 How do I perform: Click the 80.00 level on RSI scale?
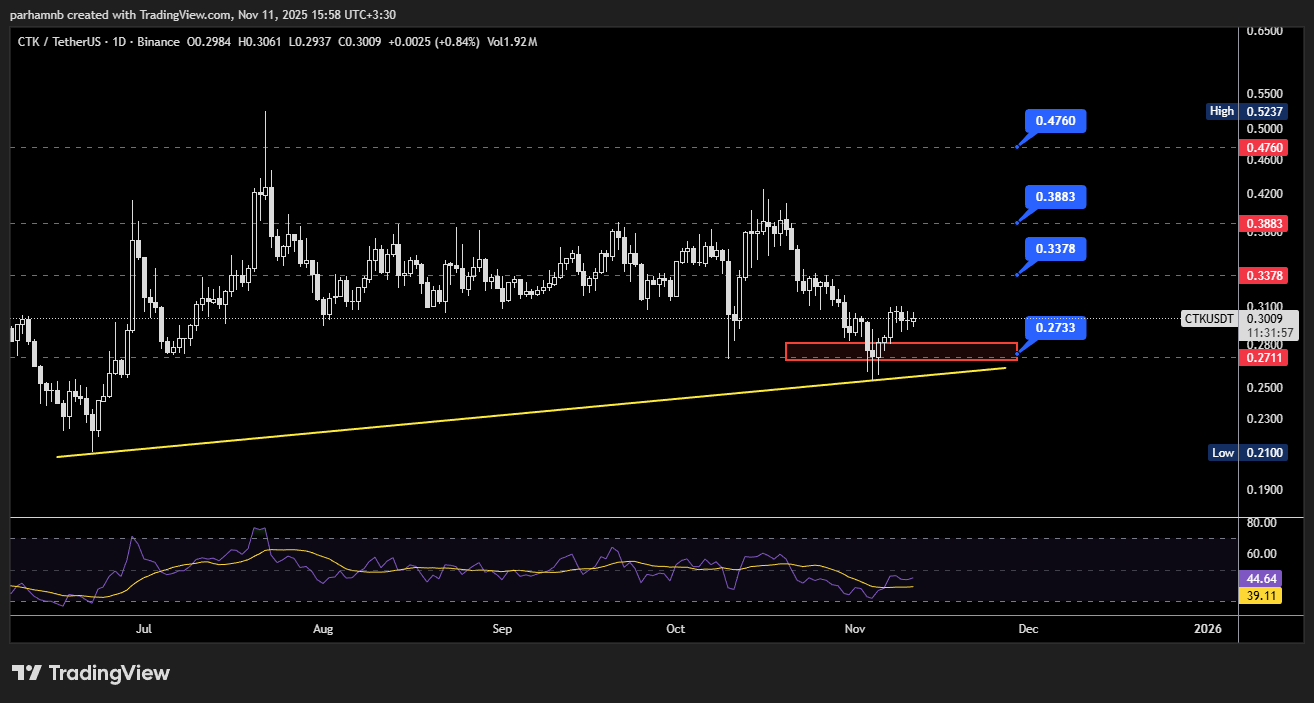(1262, 523)
